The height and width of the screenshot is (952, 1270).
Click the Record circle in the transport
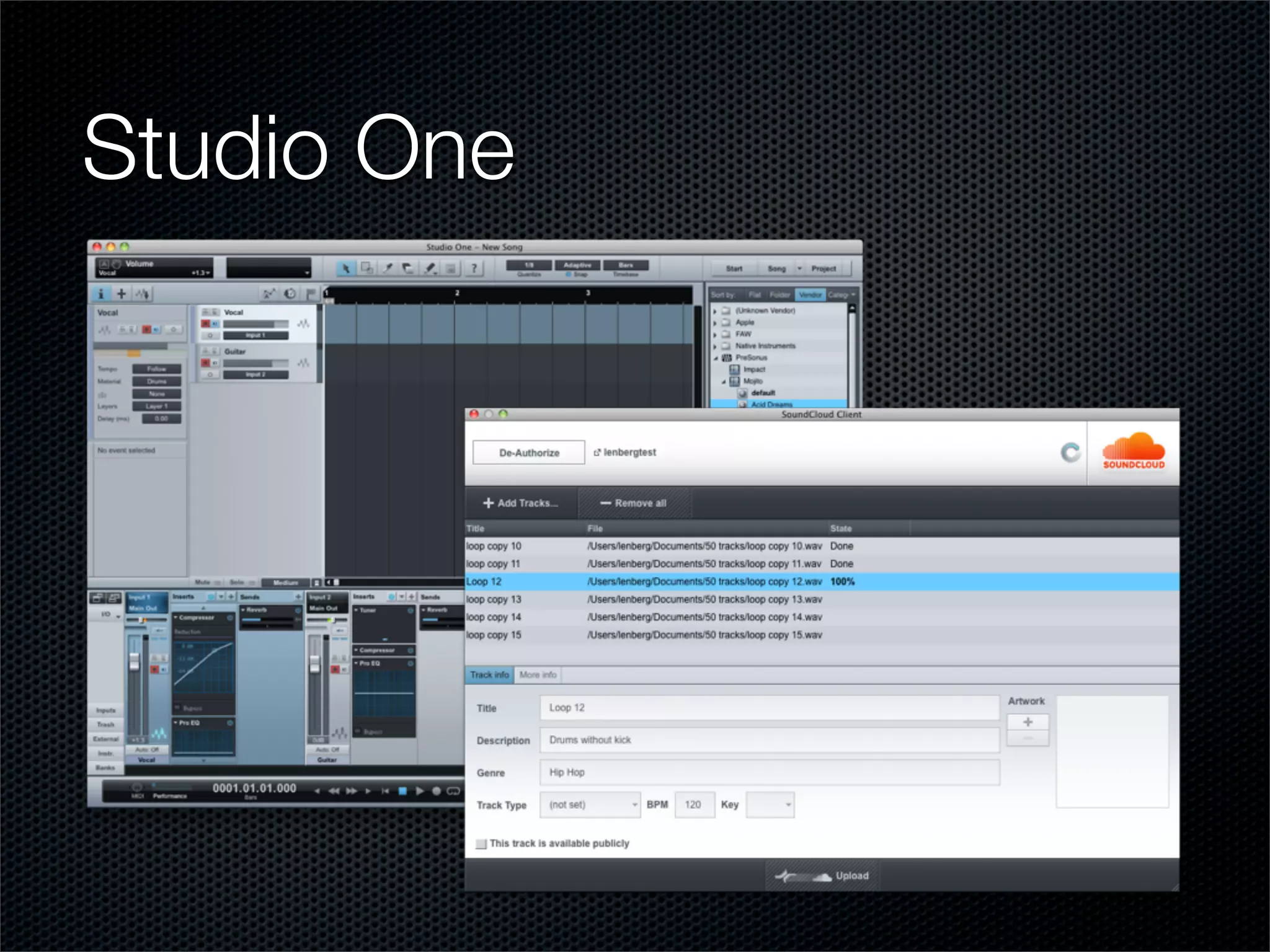[436, 791]
